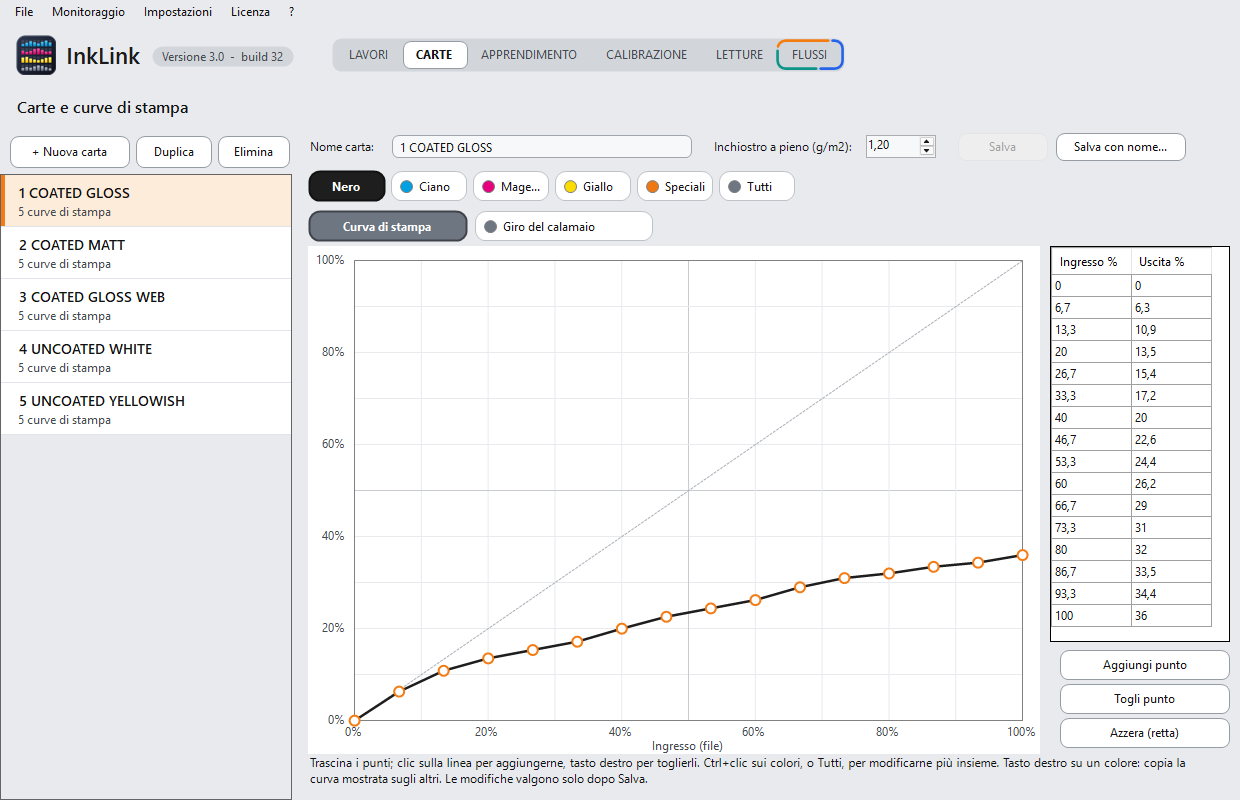This screenshot has height=800, width=1240.
Task: Select Tutti to edit all colors
Action: [757, 186]
